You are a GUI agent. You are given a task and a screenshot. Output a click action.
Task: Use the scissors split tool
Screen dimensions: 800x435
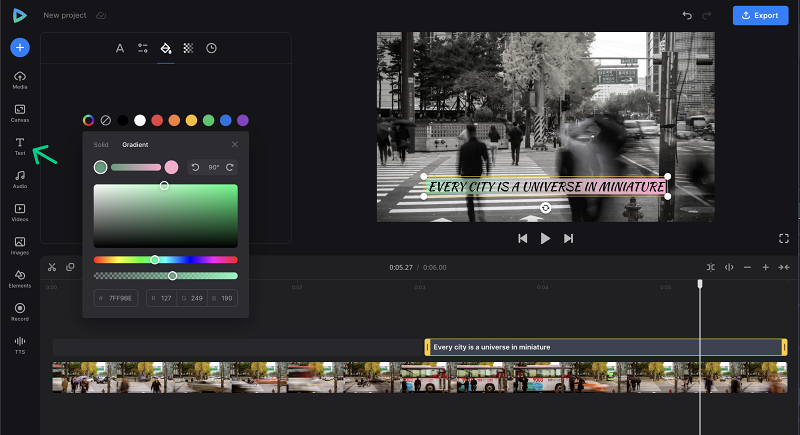pos(52,267)
